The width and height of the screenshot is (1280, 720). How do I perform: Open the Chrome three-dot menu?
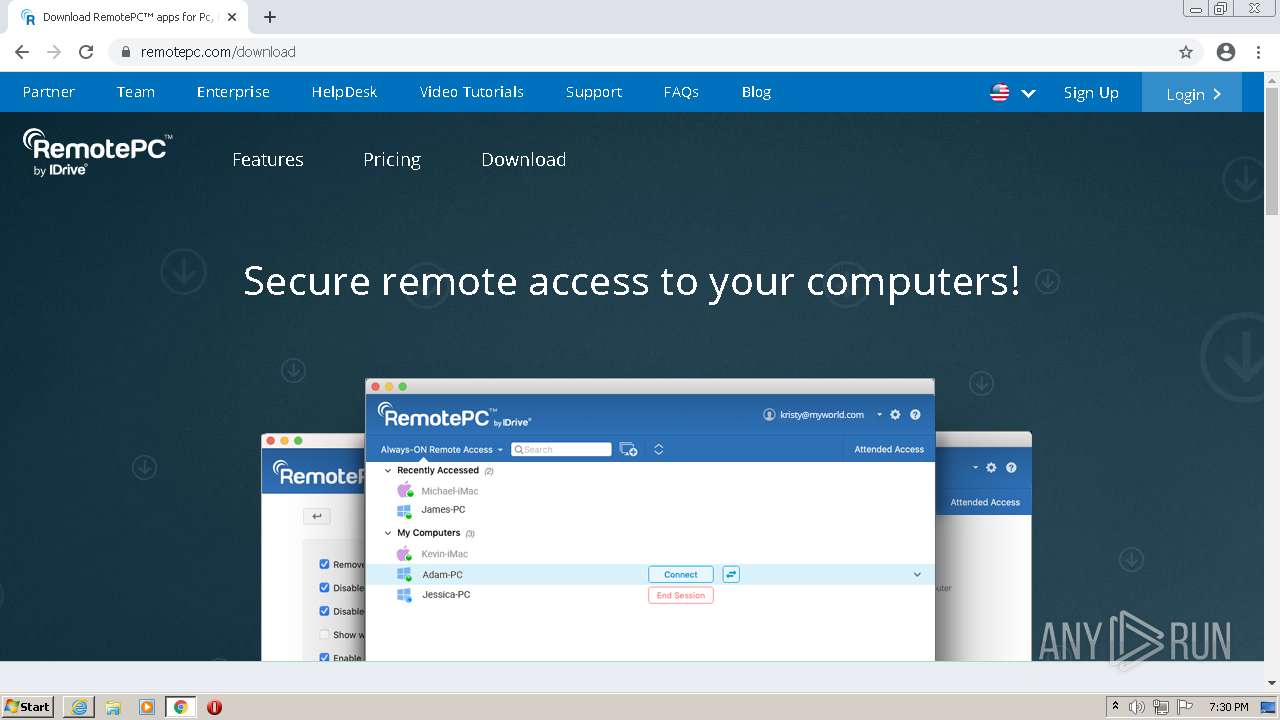point(1258,52)
